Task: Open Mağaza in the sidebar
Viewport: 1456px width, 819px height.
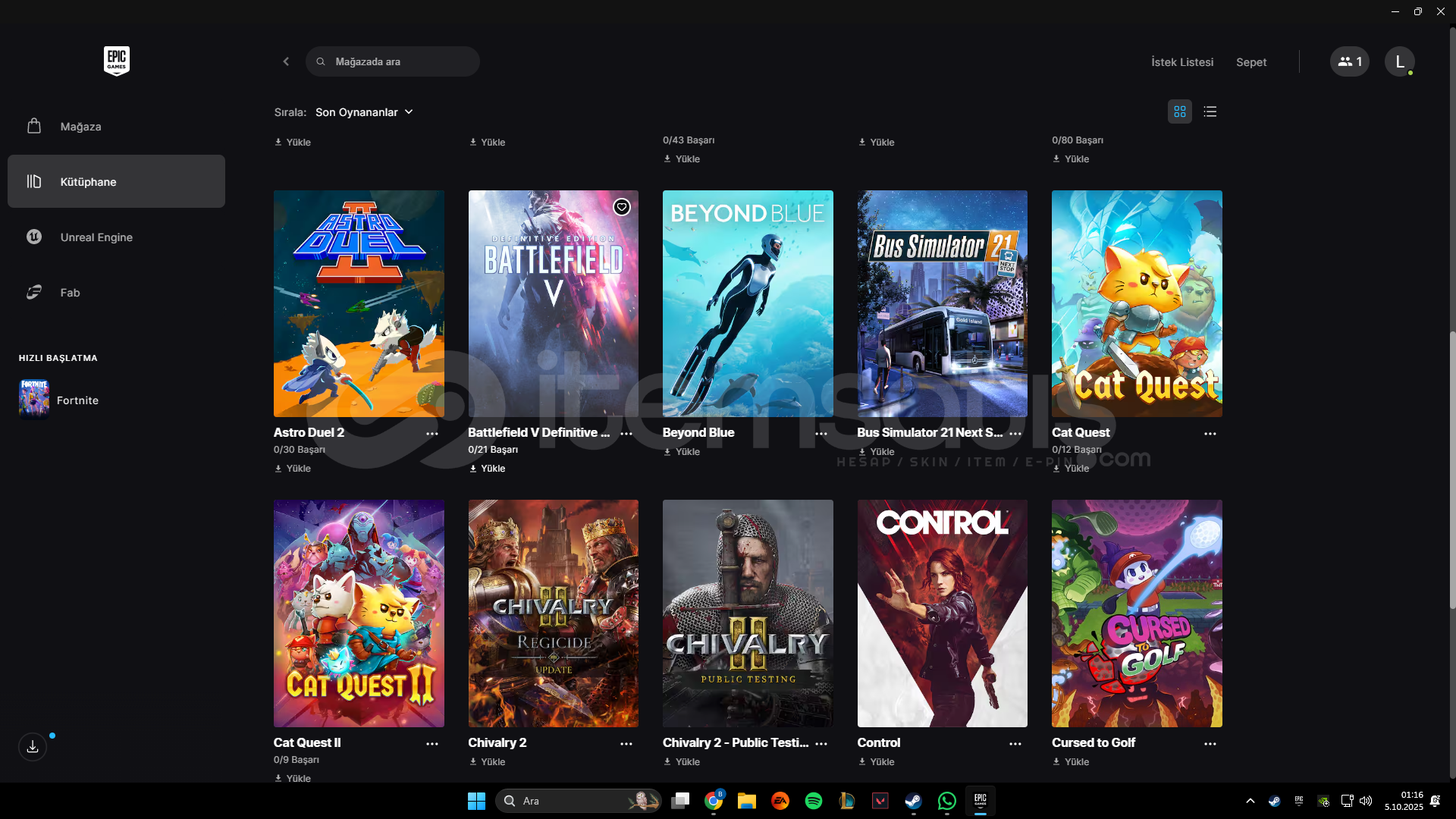Action: (80, 127)
